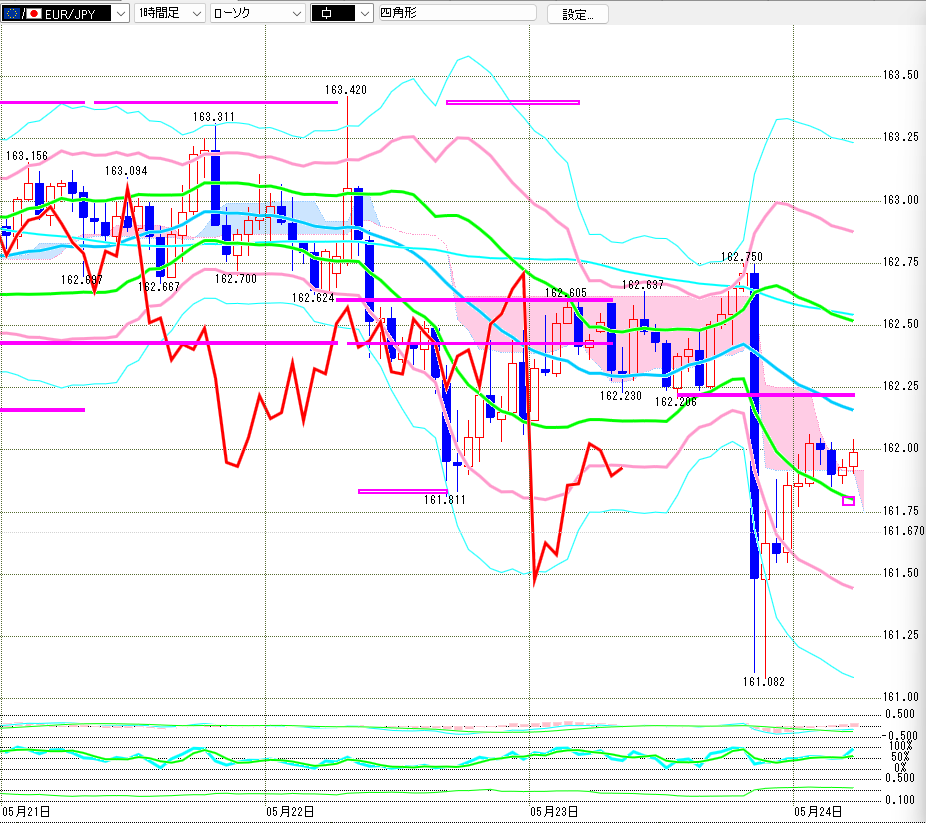Click the 0.100 indicator scale label
Image resolution: width=926 pixels, height=823 pixels.
(900, 800)
